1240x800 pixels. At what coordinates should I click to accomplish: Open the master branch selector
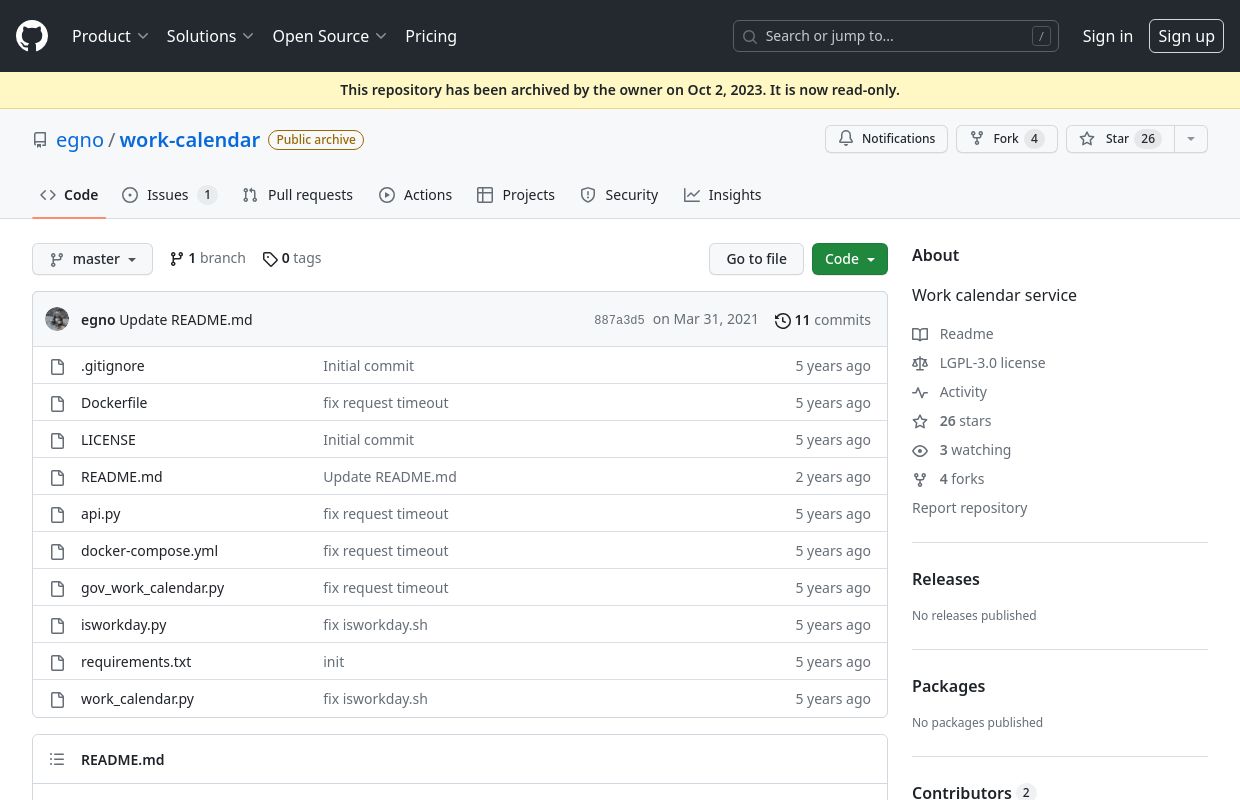coord(92,259)
